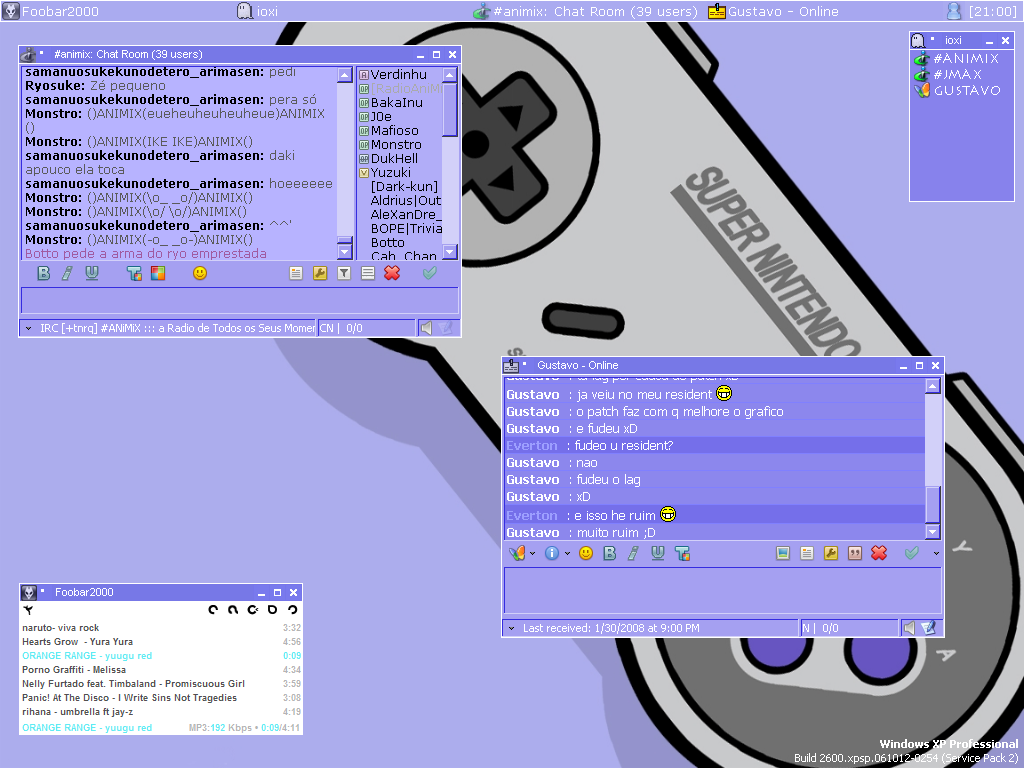Open GUSTAVO contact in ioxi contact list
The width and height of the screenshot is (1024, 768).
pyautogui.click(x=966, y=90)
